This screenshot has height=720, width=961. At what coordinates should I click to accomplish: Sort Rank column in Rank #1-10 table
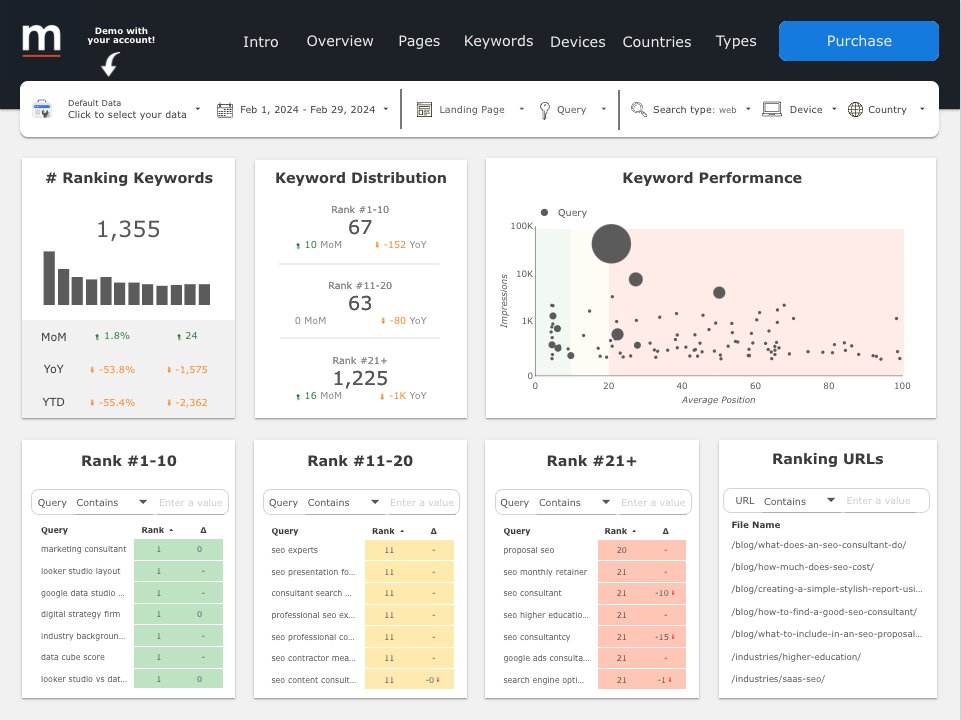tap(157, 530)
